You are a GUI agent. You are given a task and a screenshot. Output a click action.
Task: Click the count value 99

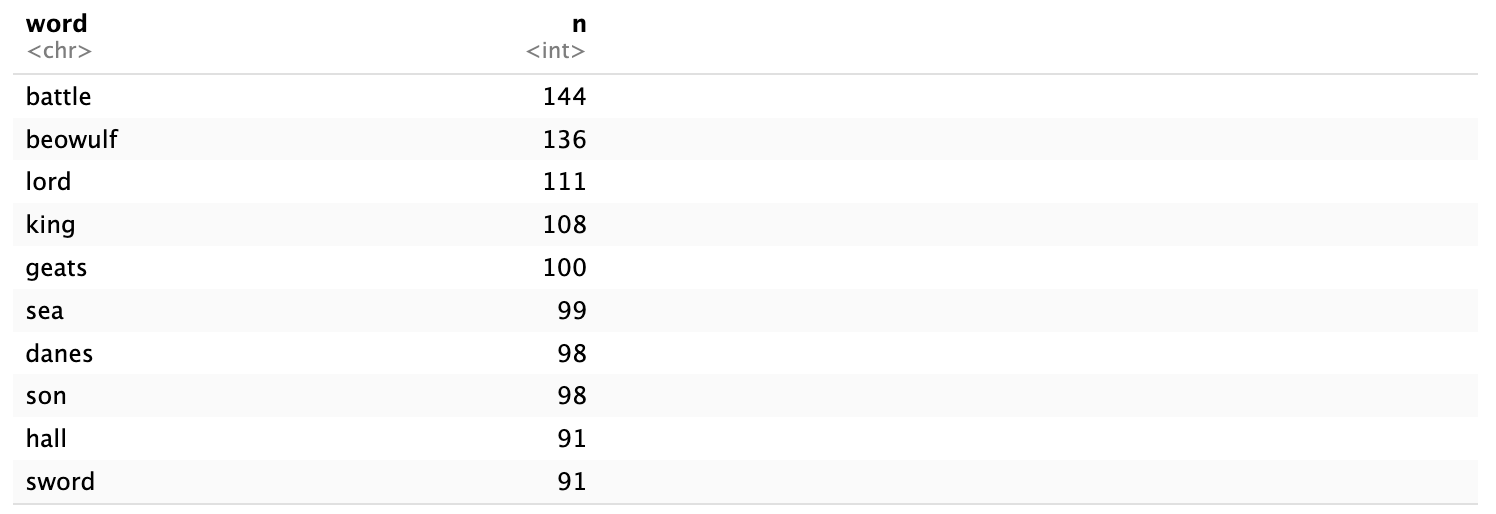[x=571, y=311]
